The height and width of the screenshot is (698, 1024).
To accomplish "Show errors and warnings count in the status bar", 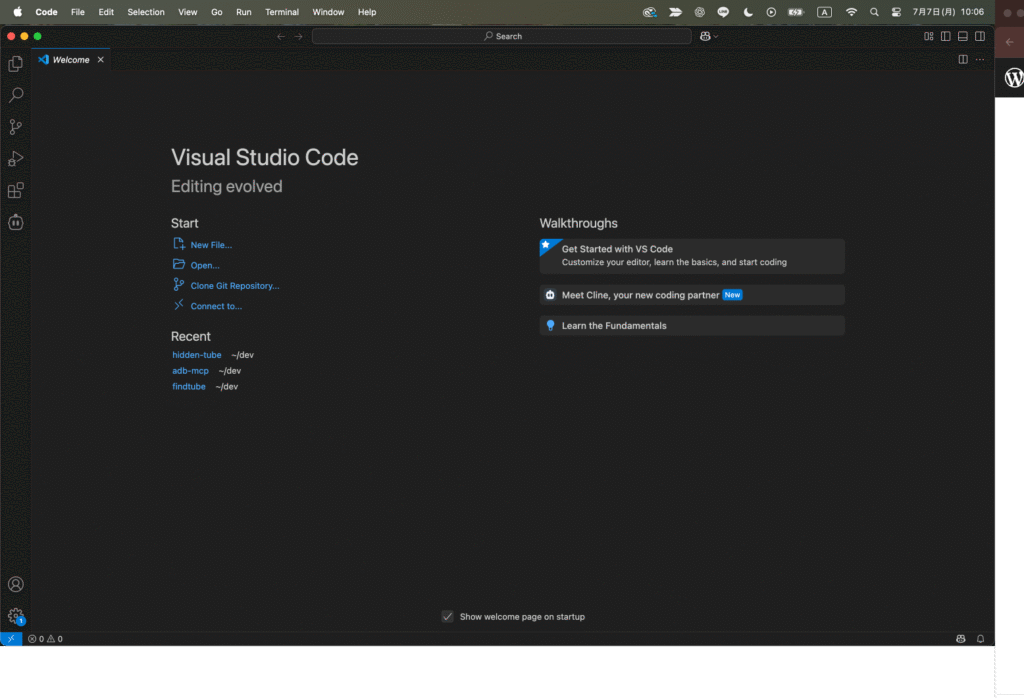I will click(46, 639).
